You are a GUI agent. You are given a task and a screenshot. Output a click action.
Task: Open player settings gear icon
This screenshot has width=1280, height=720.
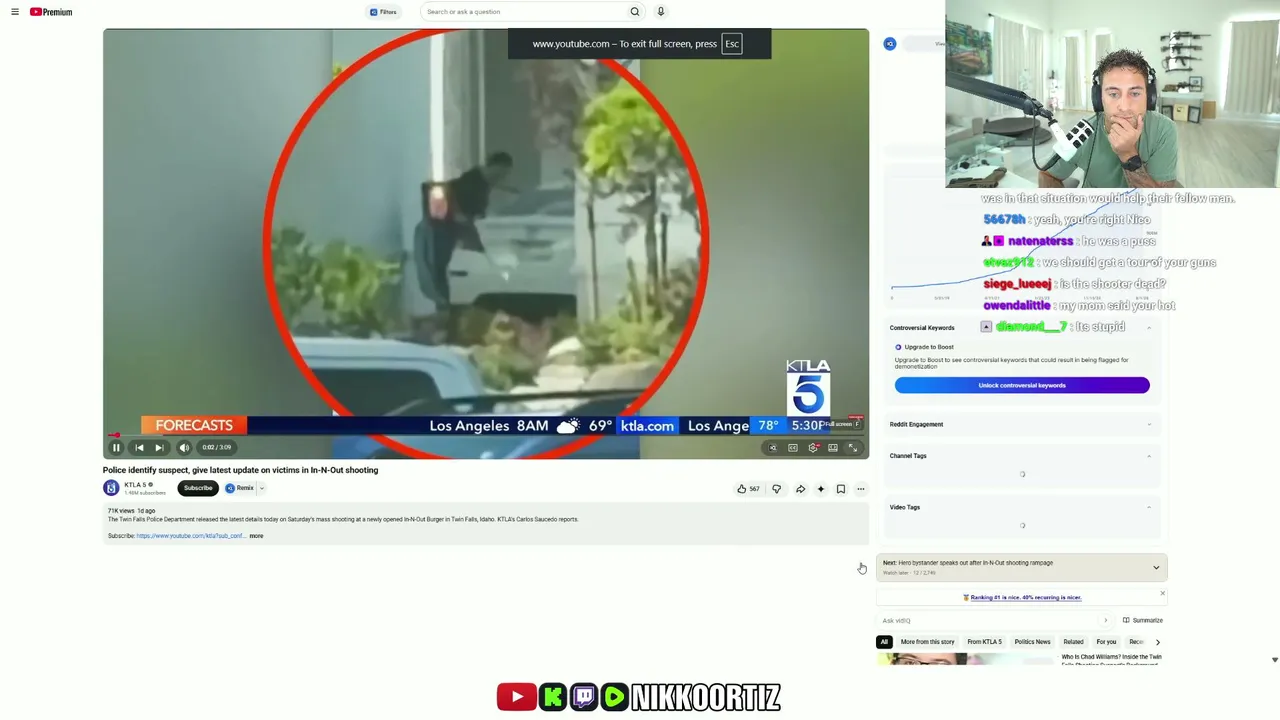813,448
